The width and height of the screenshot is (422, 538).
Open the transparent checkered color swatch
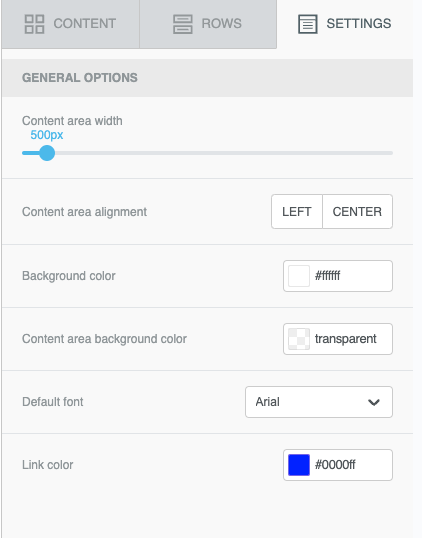tap(299, 339)
